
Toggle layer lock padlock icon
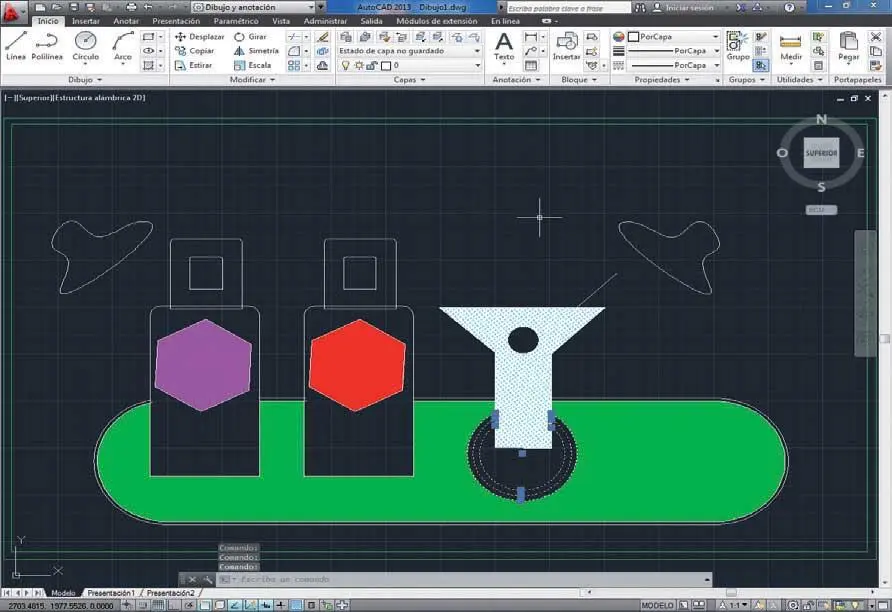371,65
